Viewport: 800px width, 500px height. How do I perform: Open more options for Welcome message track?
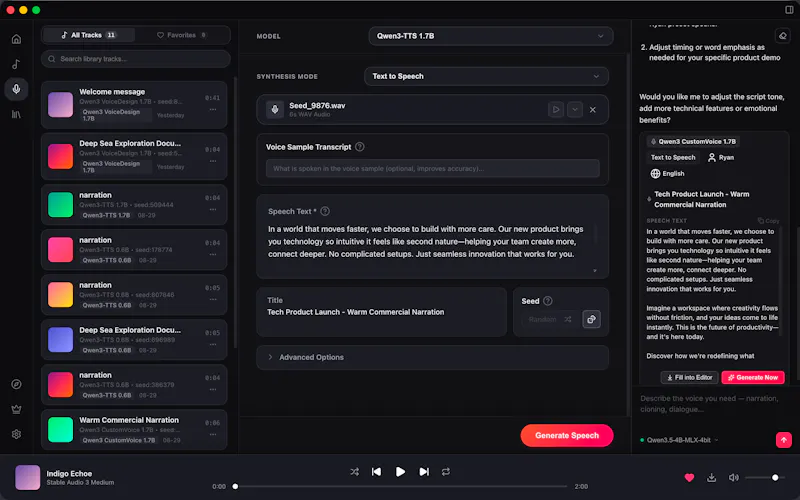point(213,110)
